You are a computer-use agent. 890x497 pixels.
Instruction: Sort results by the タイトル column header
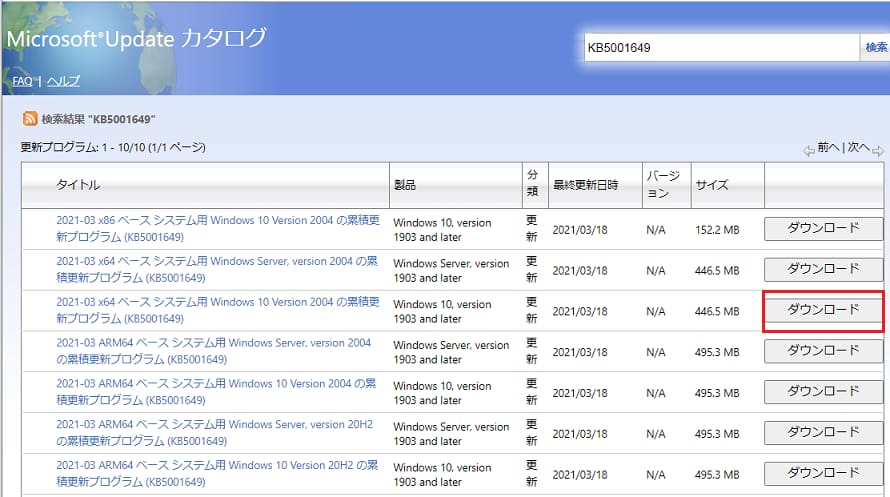click(78, 185)
